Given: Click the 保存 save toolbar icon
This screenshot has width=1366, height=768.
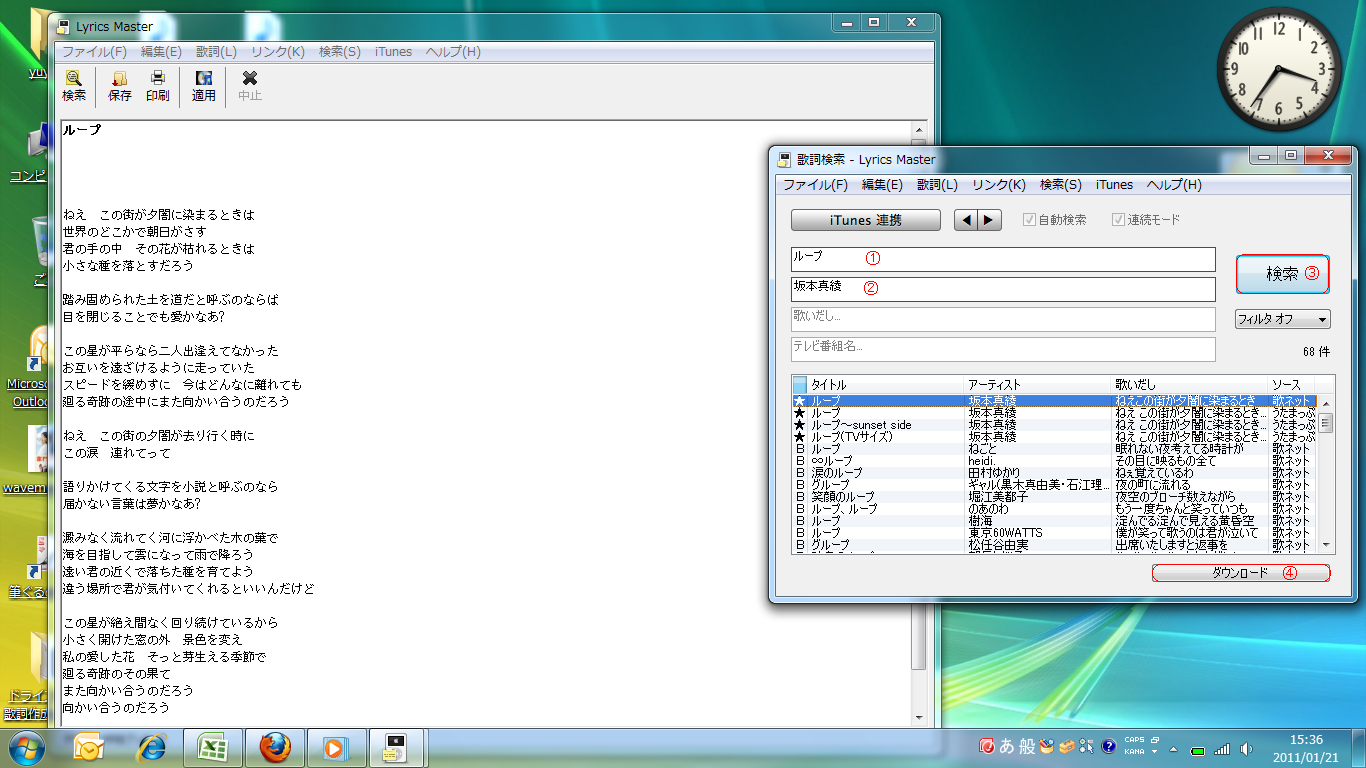Looking at the screenshot, I should pos(120,86).
